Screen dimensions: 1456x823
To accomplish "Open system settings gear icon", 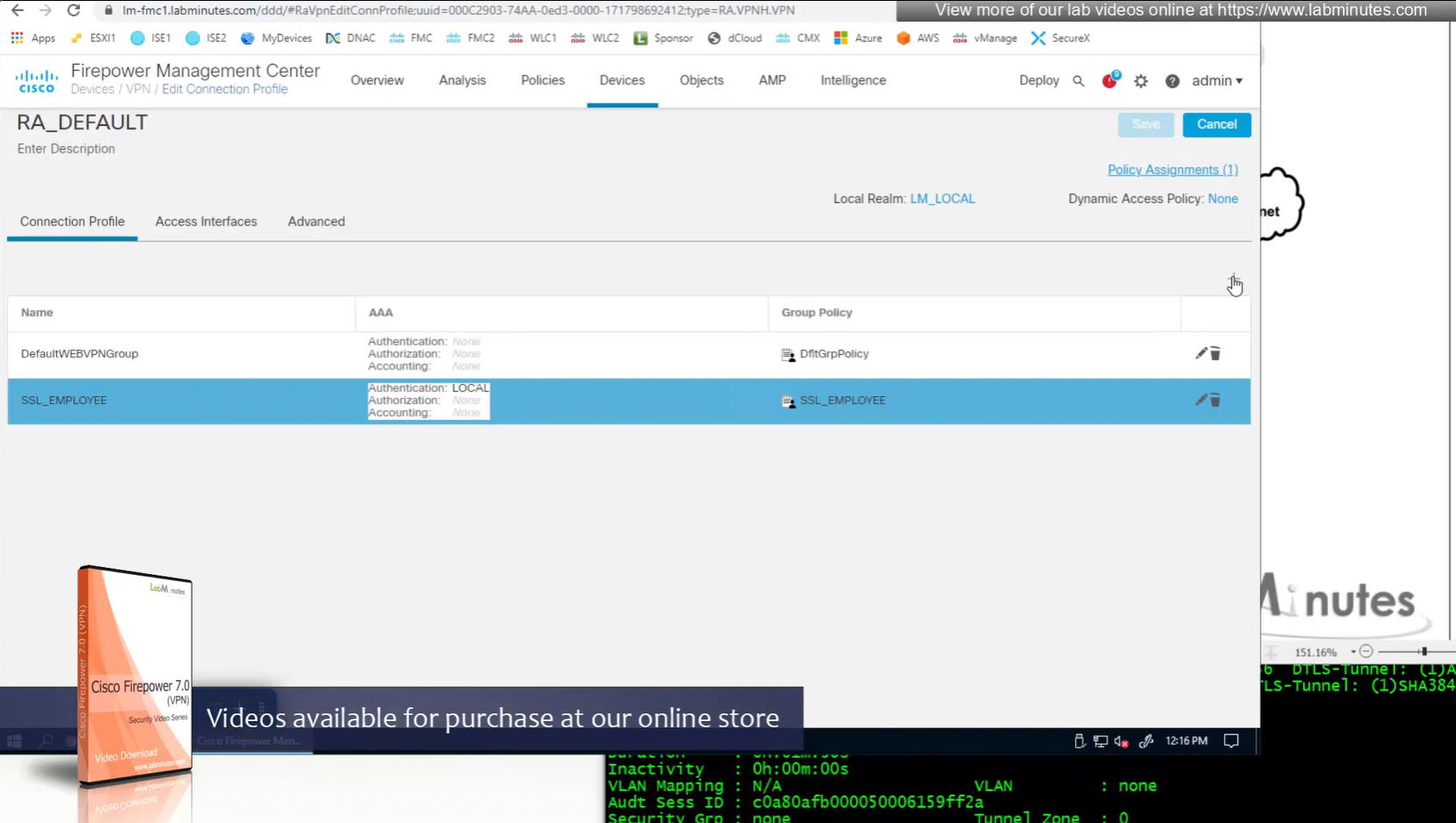I will coord(1141,81).
